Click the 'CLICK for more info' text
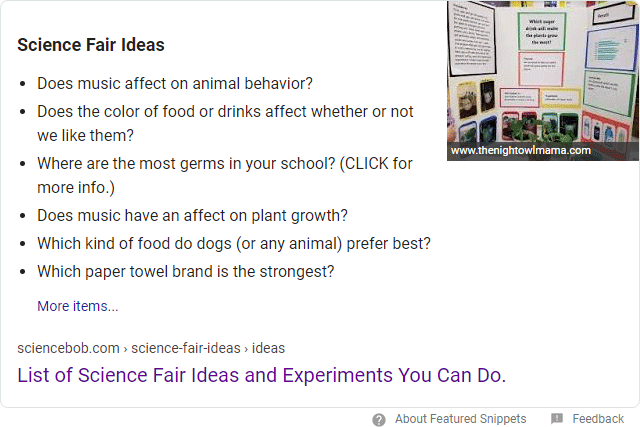 point(376,163)
